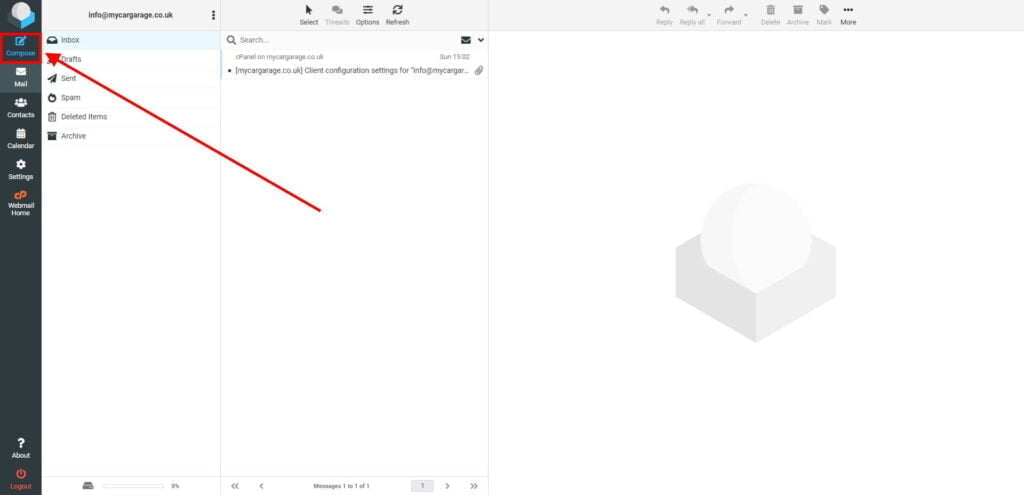
Task: Go to Webmail Home
Action: tap(21, 203)
